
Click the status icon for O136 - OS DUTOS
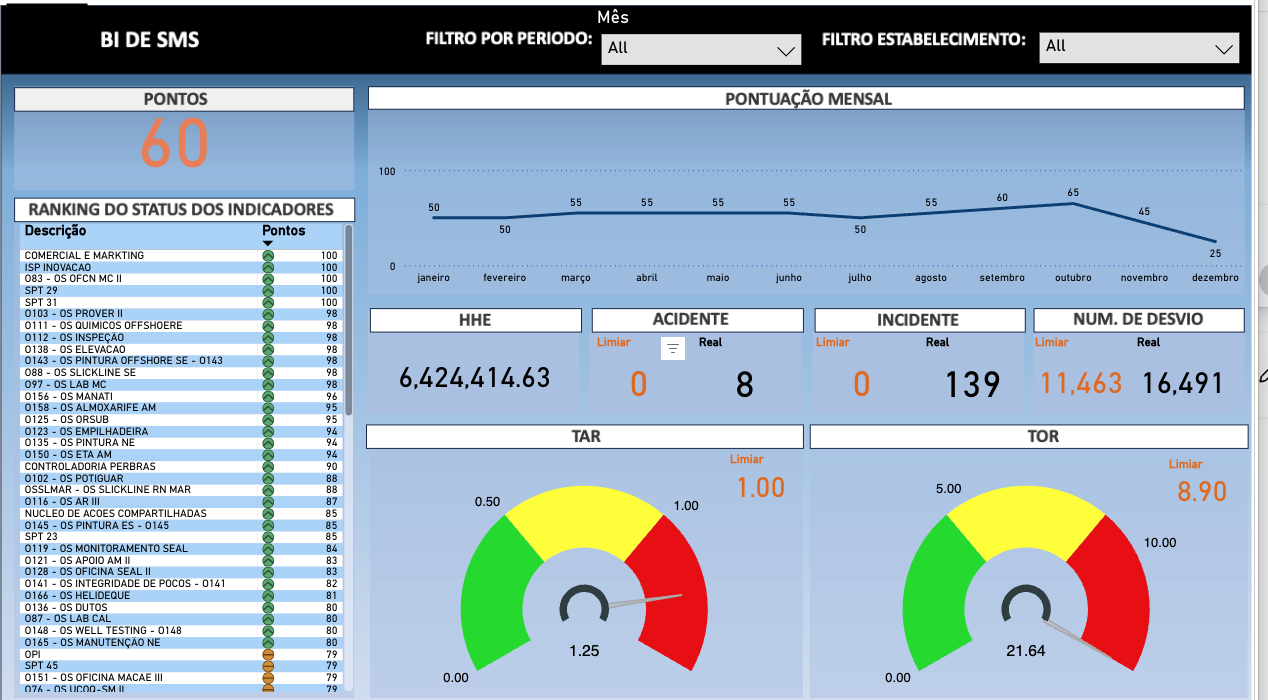click(268, 607)
